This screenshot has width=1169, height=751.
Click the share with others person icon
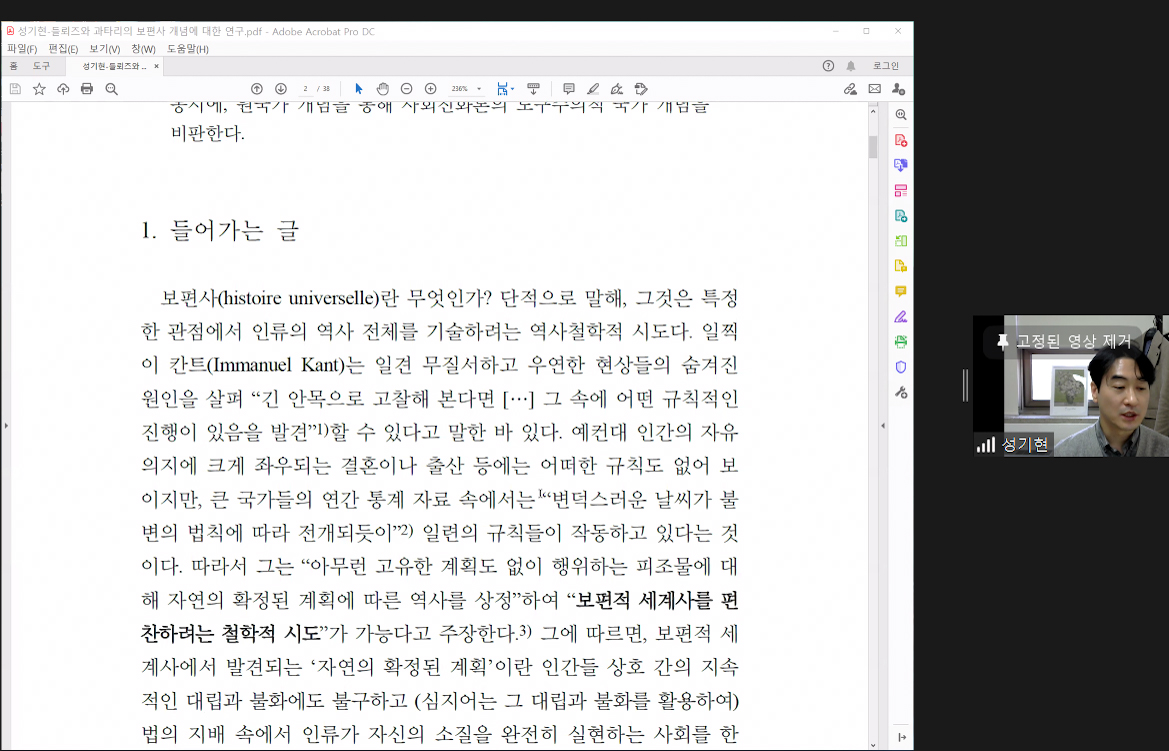pos(898,89)
